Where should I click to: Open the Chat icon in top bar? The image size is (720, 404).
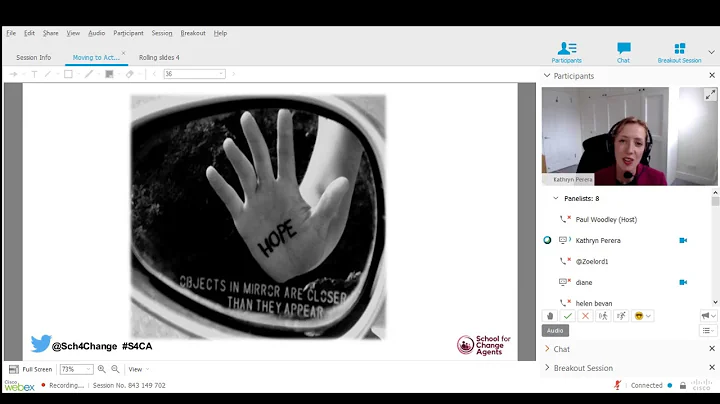click(623, 52)
